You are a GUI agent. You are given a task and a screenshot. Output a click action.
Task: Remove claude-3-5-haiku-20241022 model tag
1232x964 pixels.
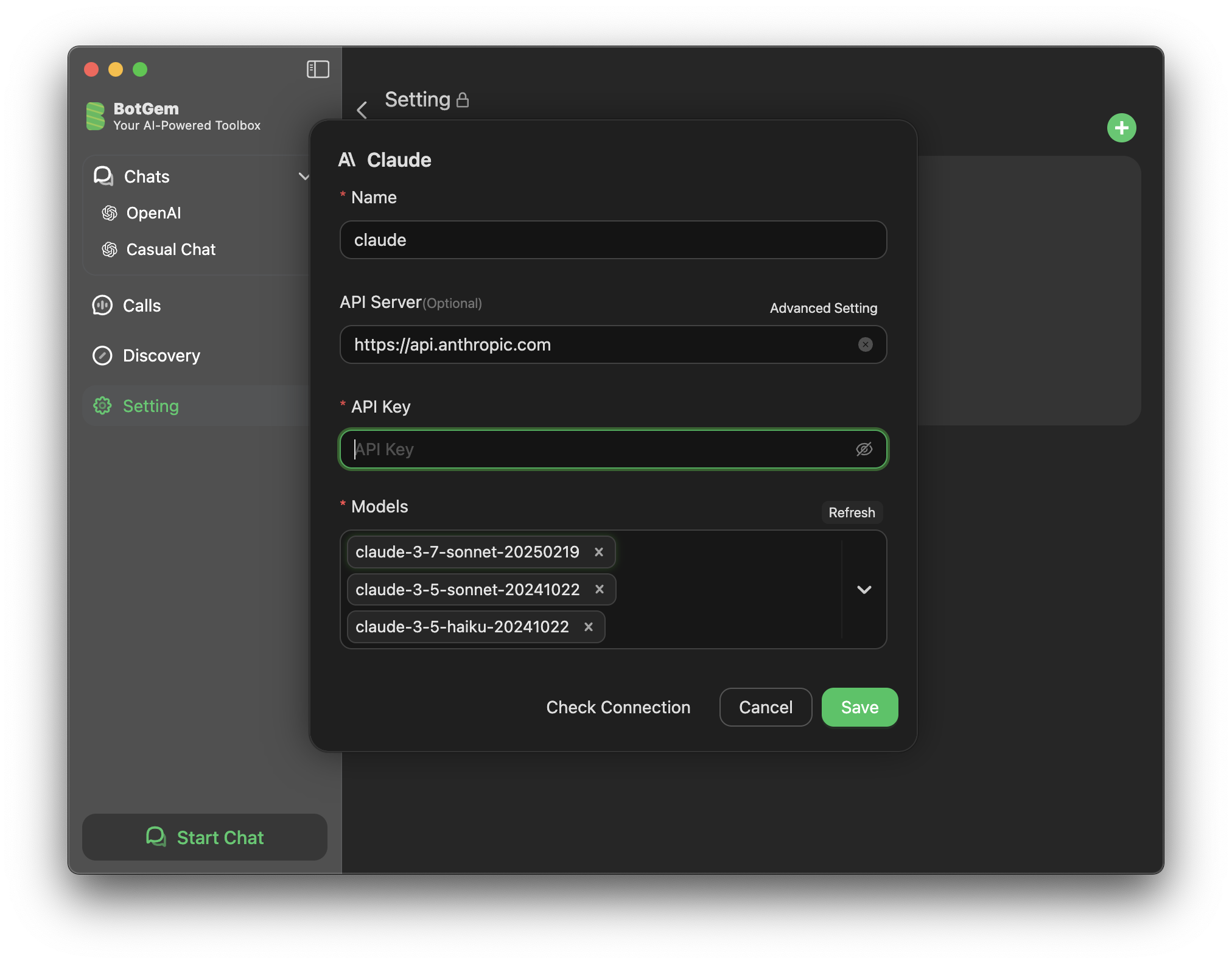tap(589, 627)
